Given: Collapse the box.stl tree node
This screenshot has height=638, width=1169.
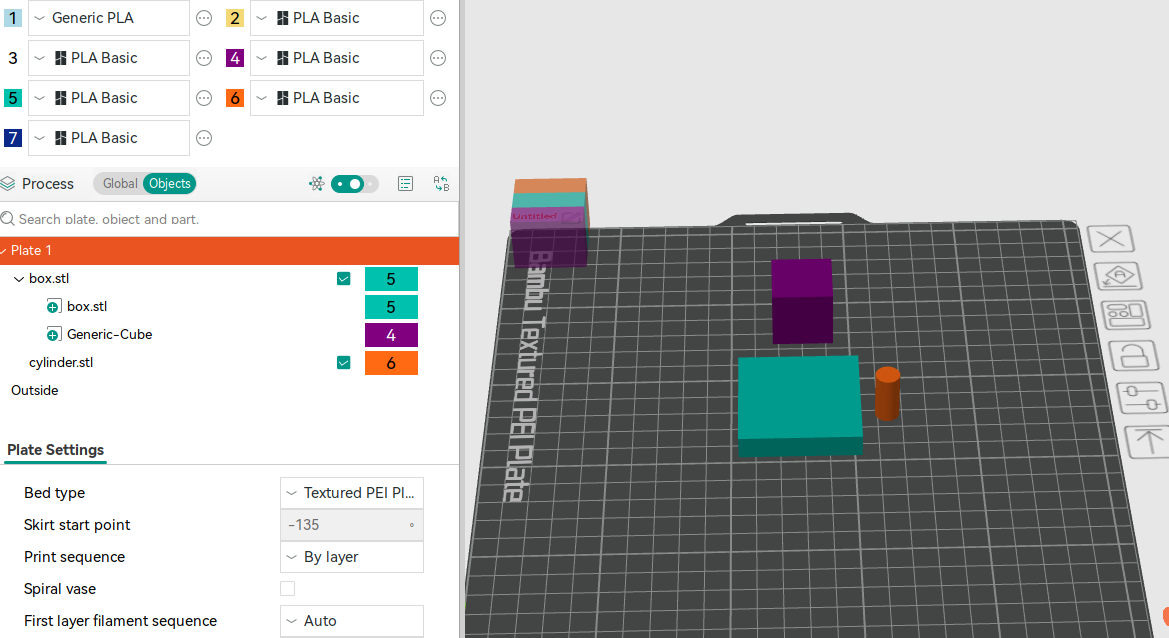Looking at the screenshot, I should click(x=19, y=279).
